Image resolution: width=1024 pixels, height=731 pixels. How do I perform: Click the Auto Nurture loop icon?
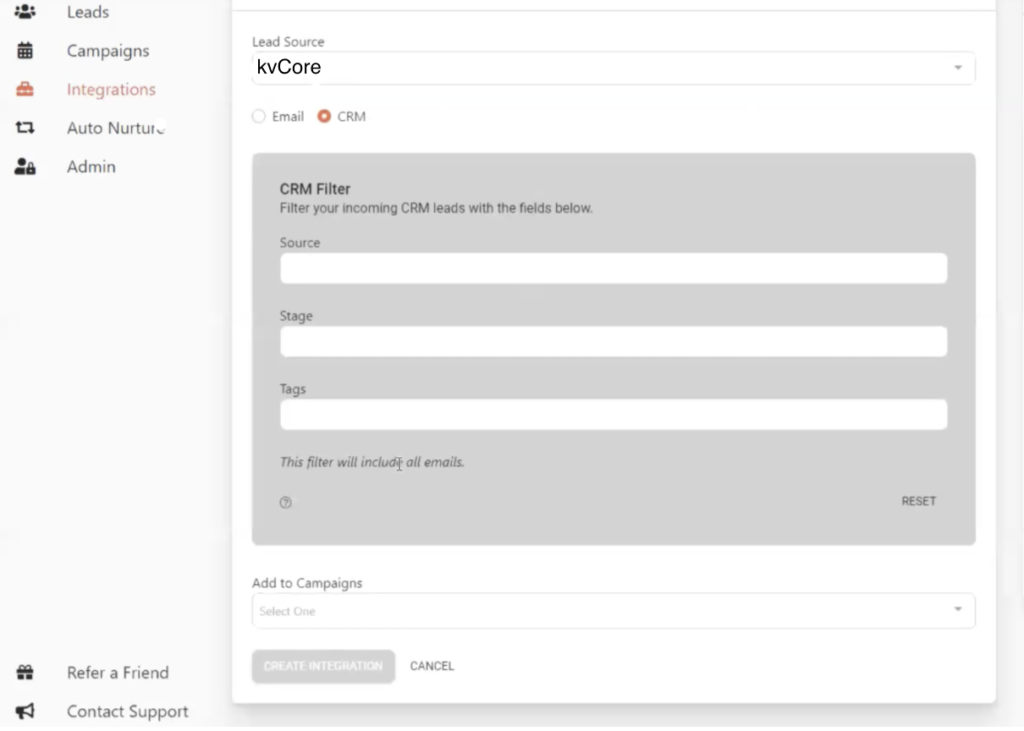coord(25,127)
